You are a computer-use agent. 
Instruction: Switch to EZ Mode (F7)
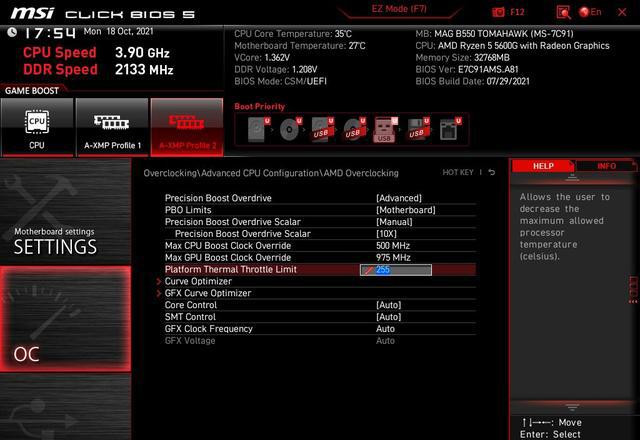click(x=399, y=9)
